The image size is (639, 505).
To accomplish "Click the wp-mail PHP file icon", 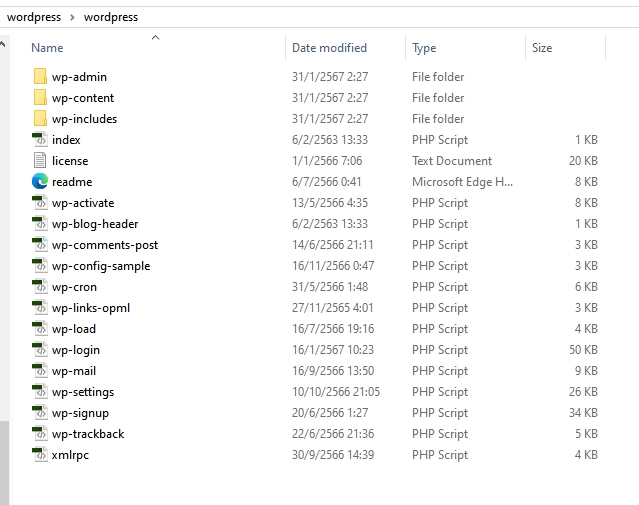I will (40, 370).
